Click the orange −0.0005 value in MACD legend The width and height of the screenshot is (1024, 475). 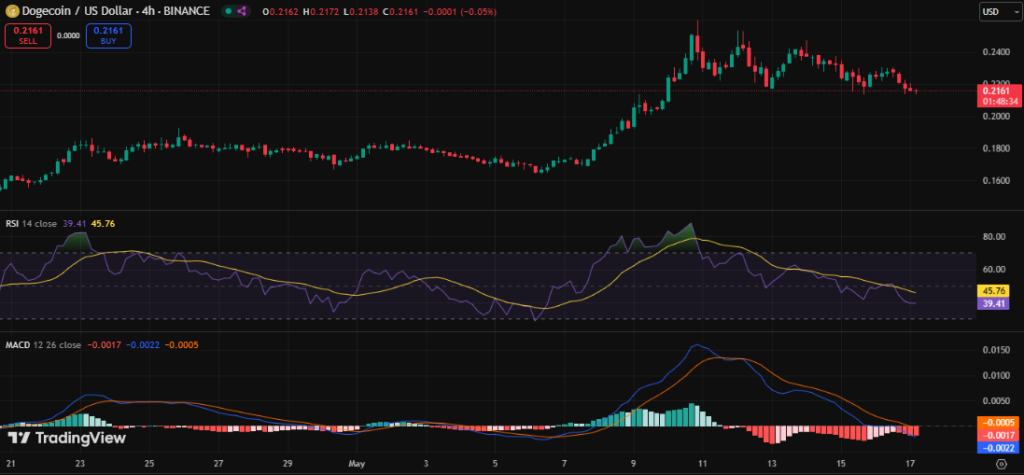click(181, 344)
